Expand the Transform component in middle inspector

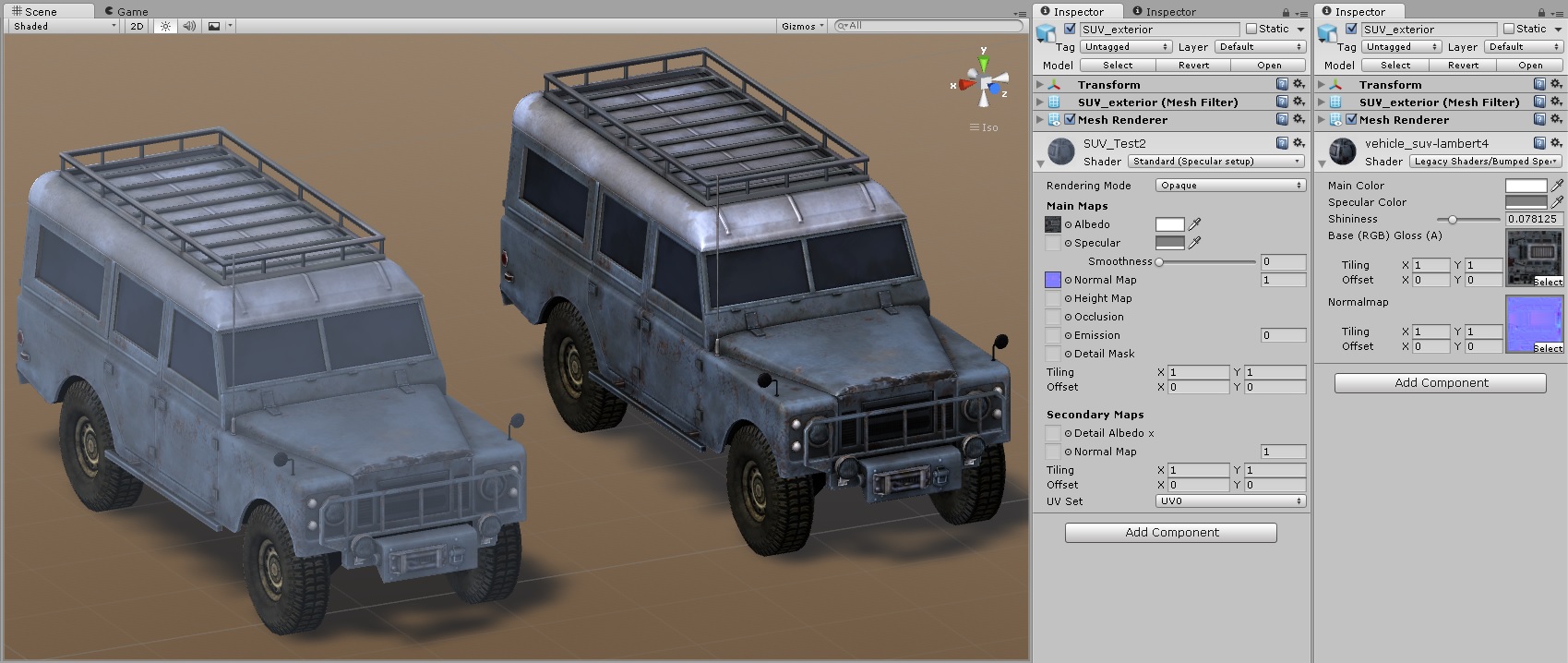click(x=1040, y=84)
